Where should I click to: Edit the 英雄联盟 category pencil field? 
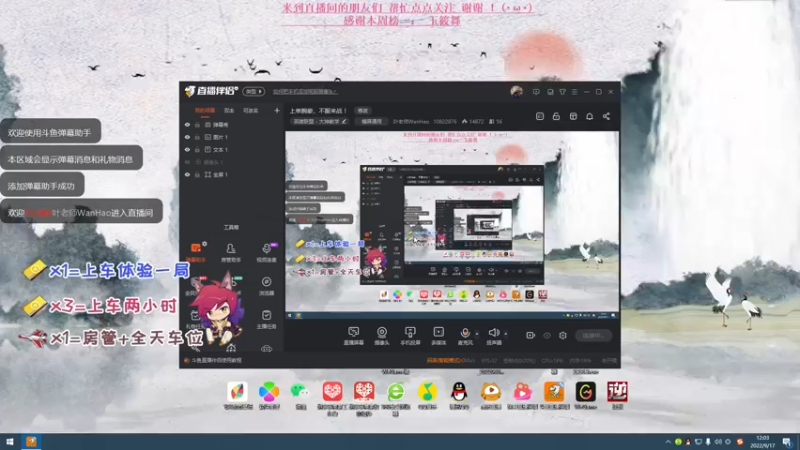point(320,121)
